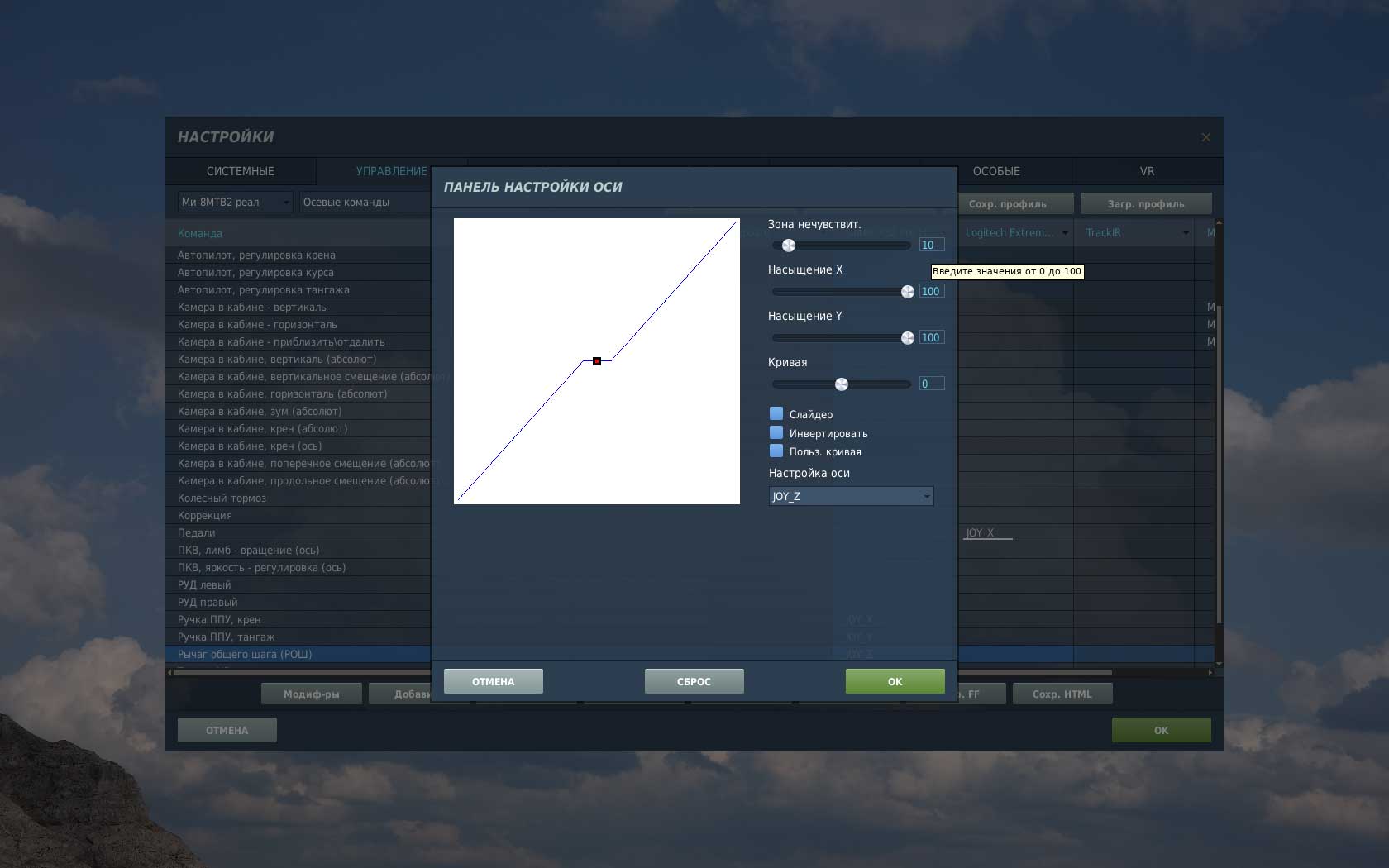Select row Автопилот, регулировка курса
Image resolution: width=1389 pixels, height=868 pixels.
(x=298, y=272)
